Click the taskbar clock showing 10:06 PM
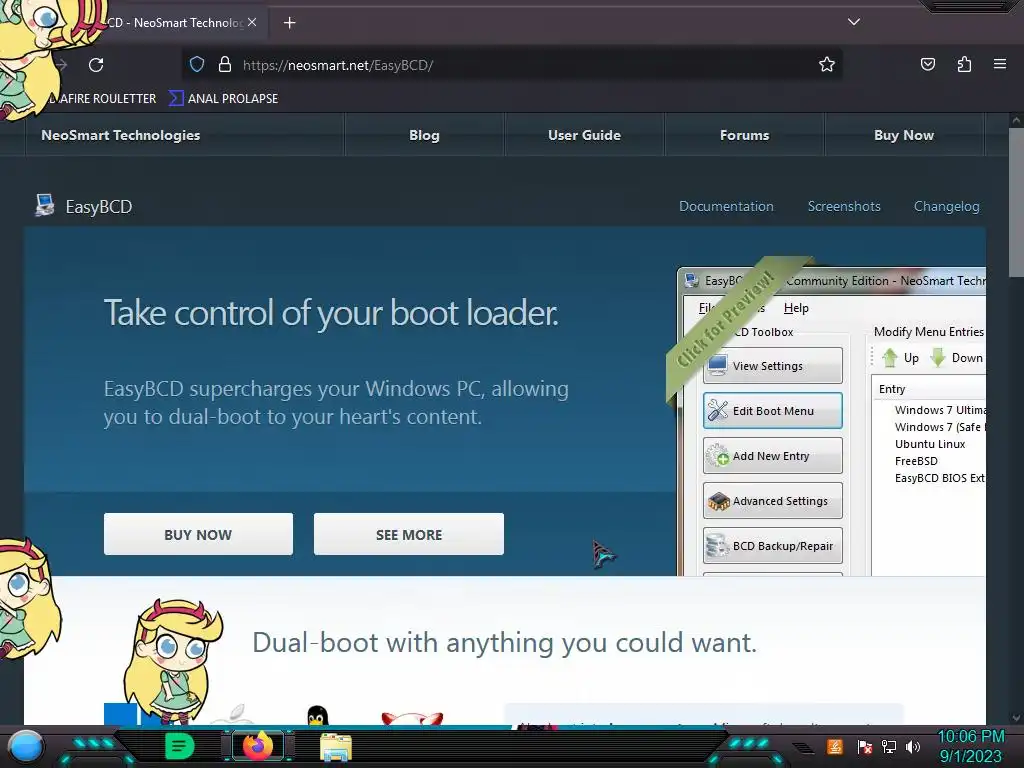Image resolution: width=1024 pixels, height=768 pixels. pos(970,746)
